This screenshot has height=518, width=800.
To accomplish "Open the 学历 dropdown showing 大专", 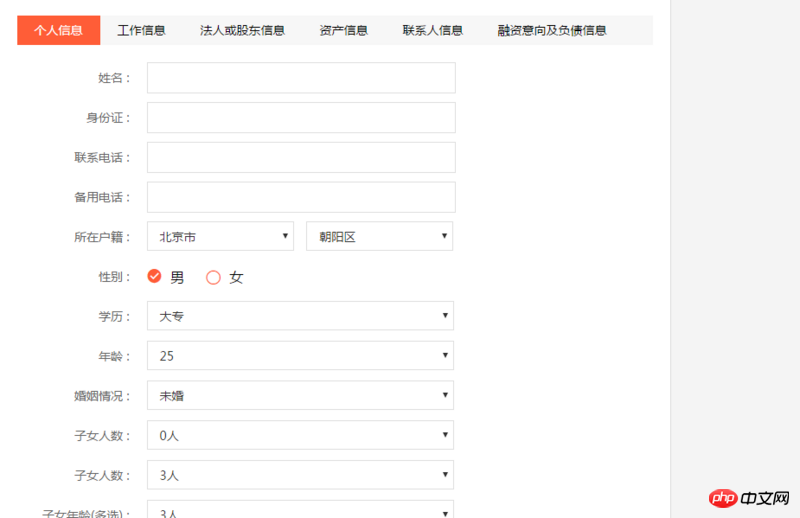I will (x=301, y=316).
